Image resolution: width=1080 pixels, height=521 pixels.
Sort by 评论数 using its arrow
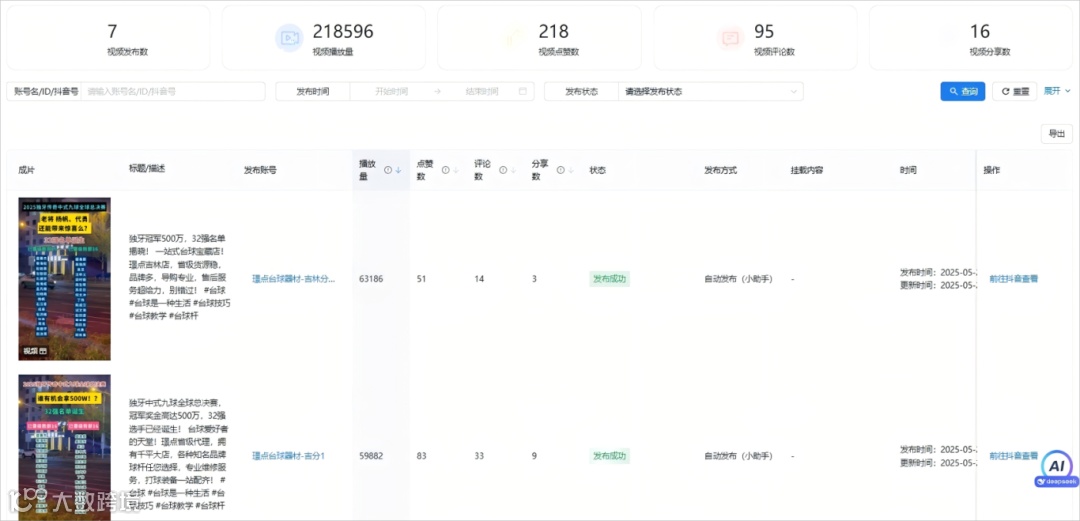click(513, 170)
